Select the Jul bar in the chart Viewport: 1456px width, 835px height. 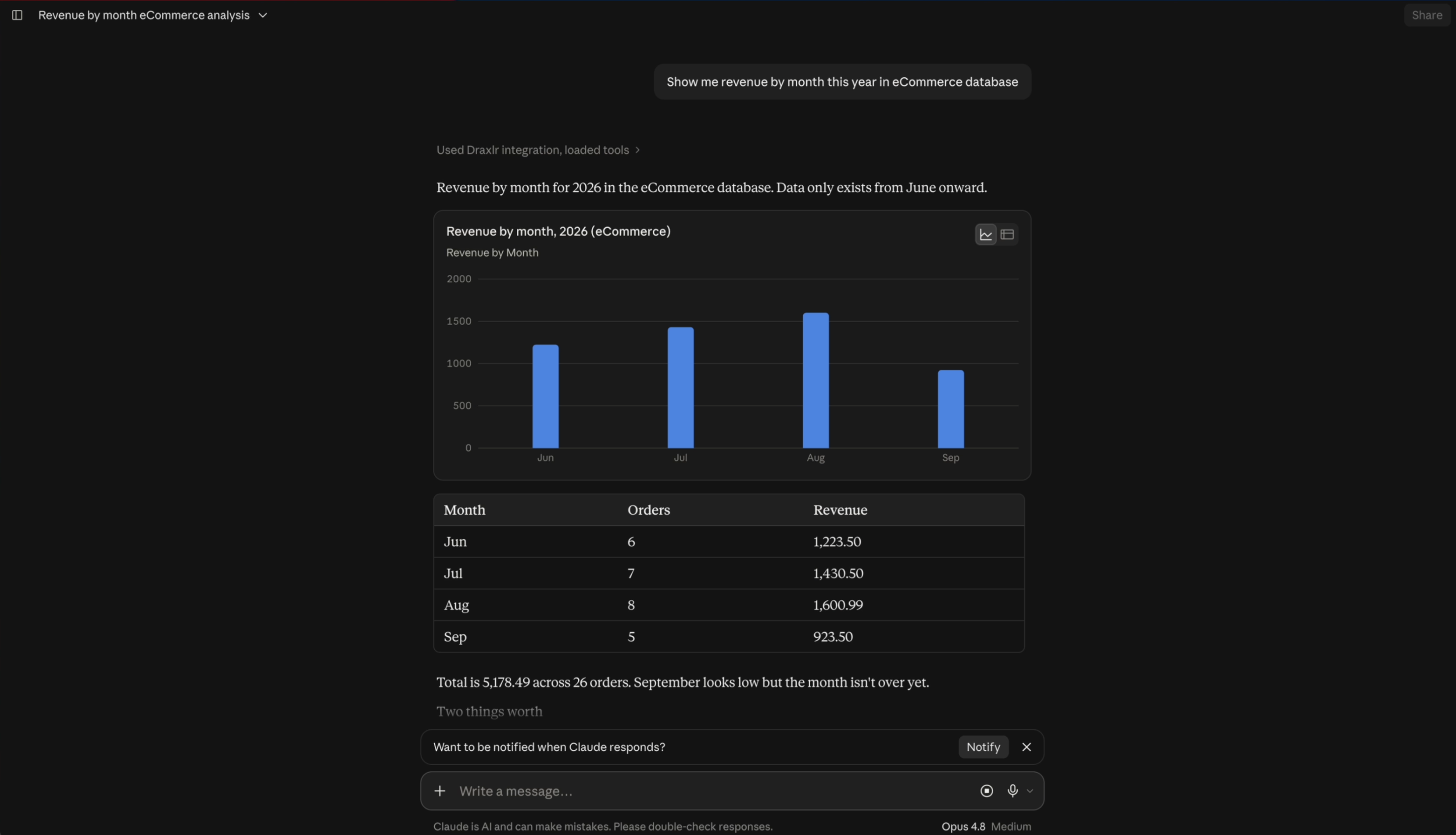(x=680, y=388)
